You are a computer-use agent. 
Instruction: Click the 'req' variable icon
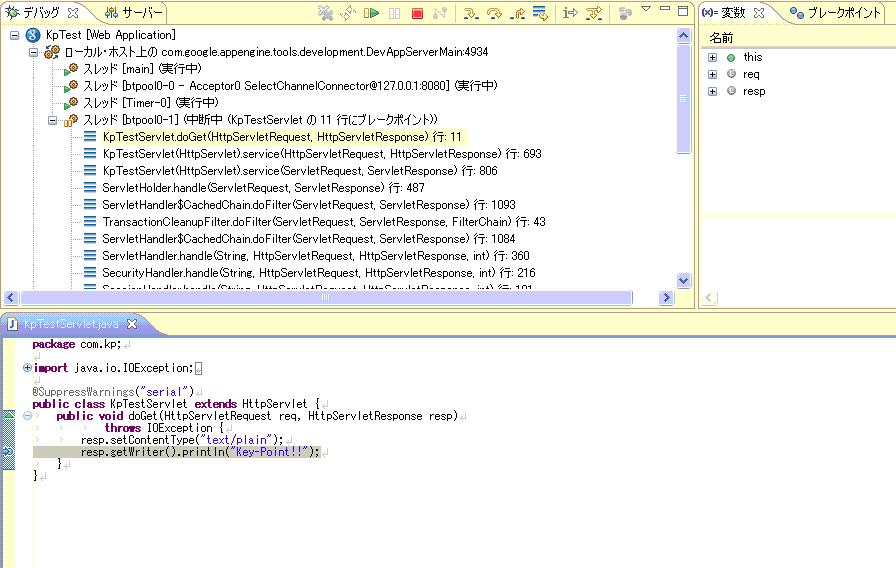[x=731, y=74]
